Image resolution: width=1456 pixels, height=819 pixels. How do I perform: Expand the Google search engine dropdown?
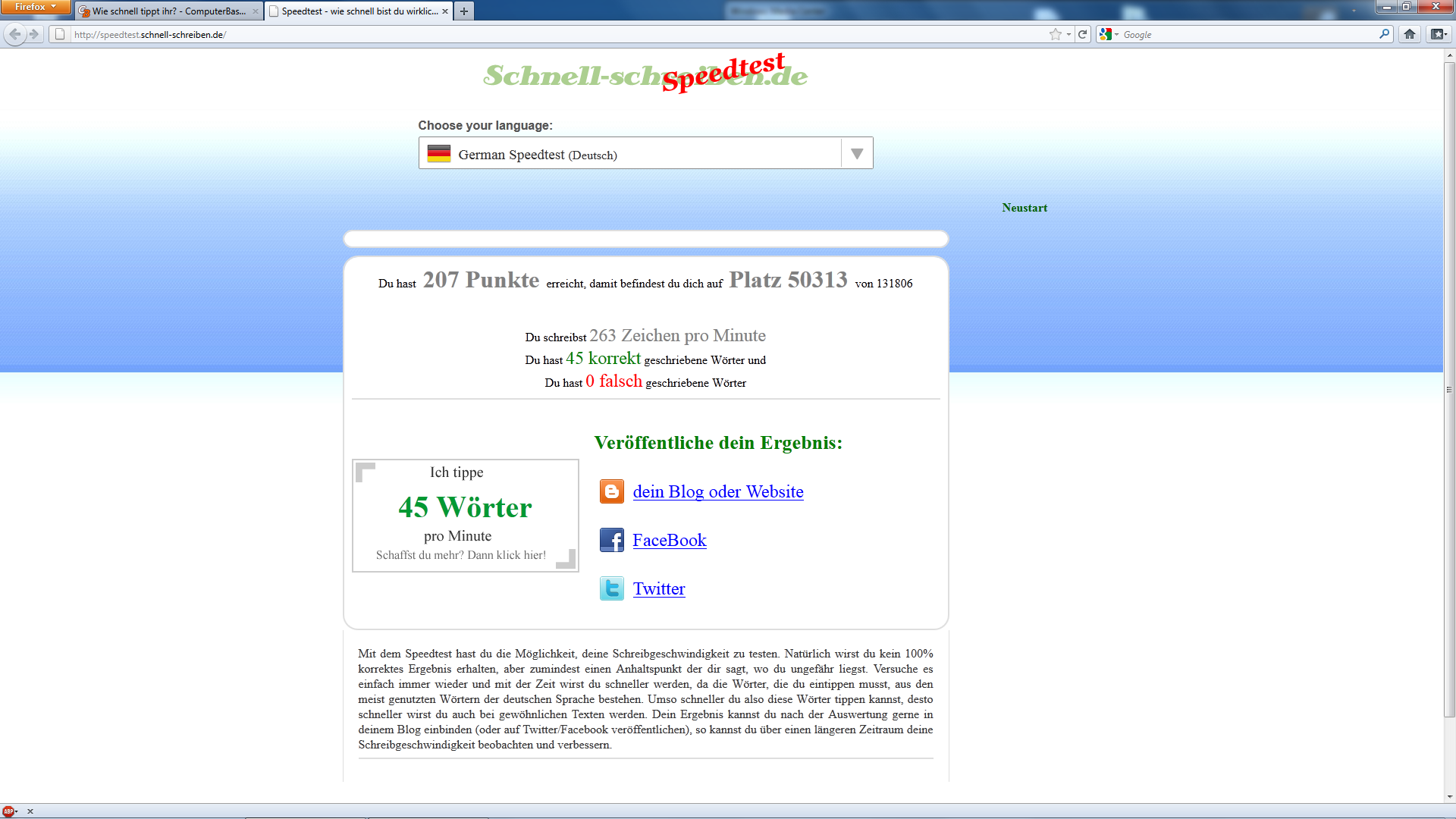1110,34
